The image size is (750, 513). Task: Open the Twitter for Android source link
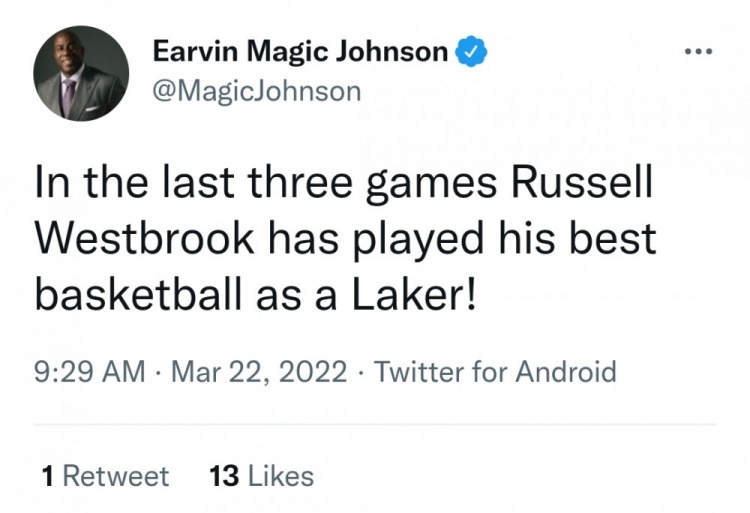(x=494, y=373)
